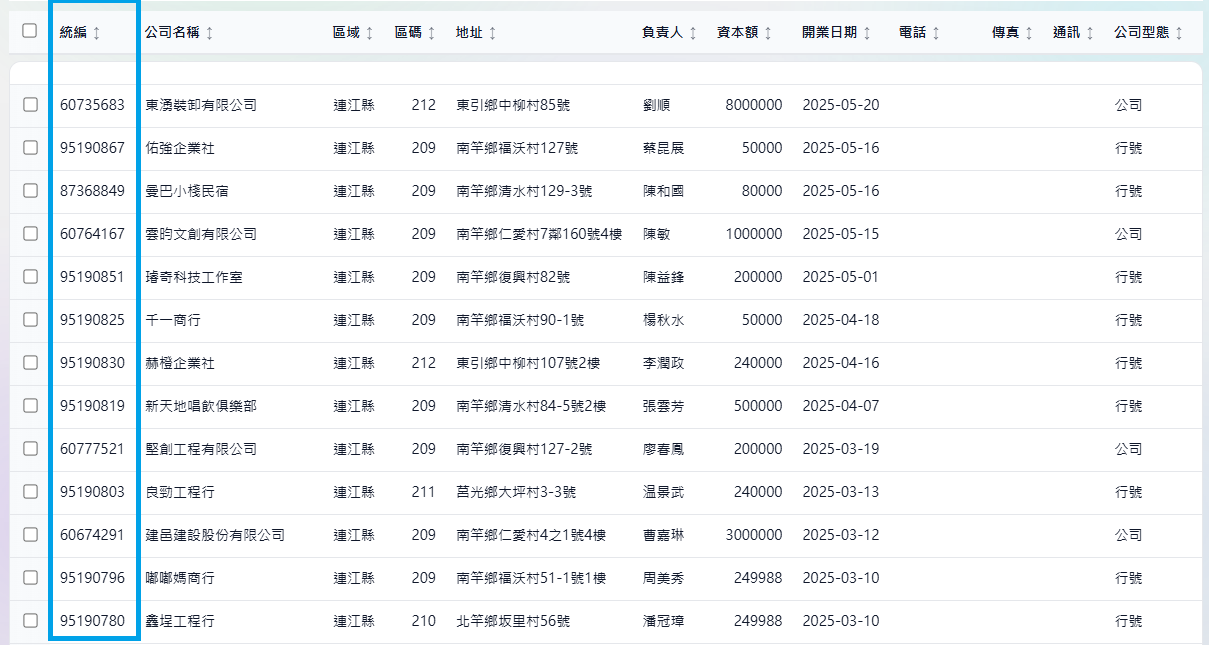The image size is (1209, 645).
Task: Sort by 區碼 using its arrow icon
Action: [431, 33]
